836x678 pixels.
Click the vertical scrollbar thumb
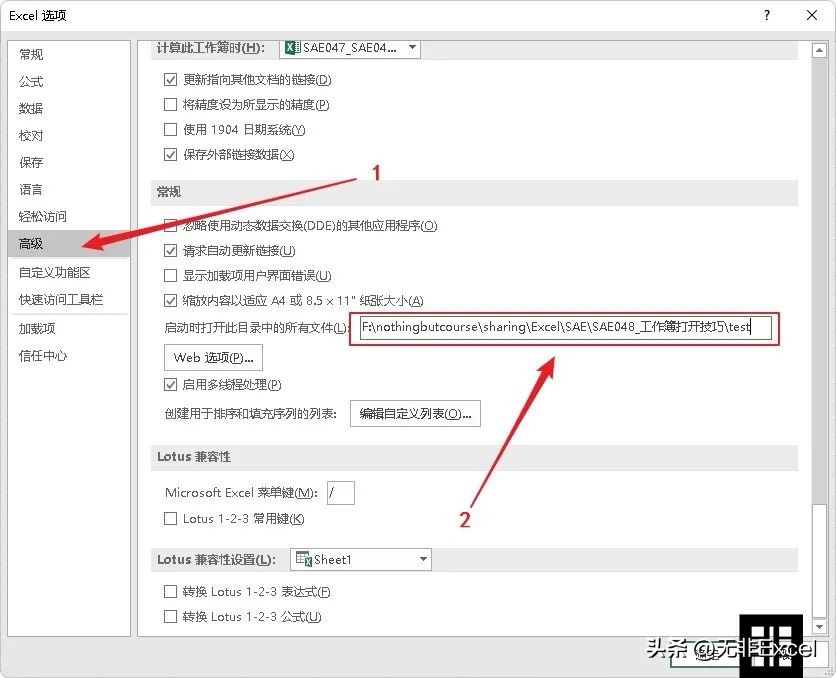819,561
